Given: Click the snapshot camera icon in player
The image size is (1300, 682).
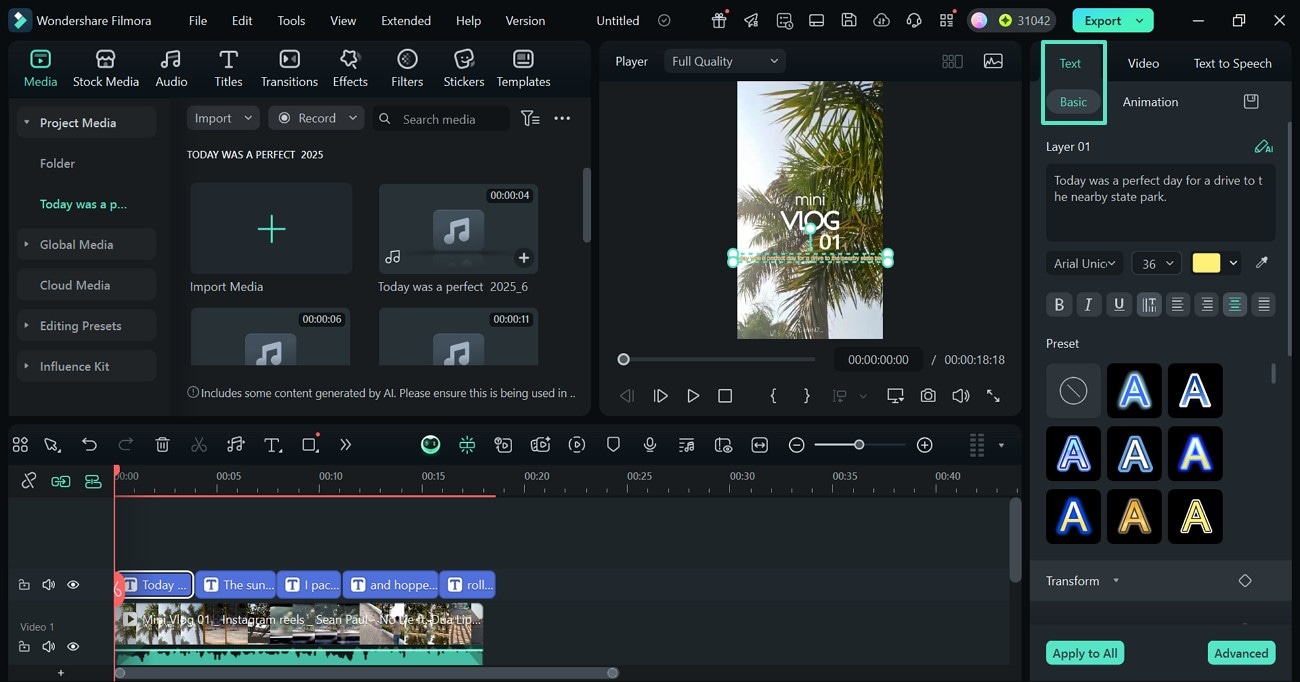Looking at the screenshot, I should pos(928,396).
